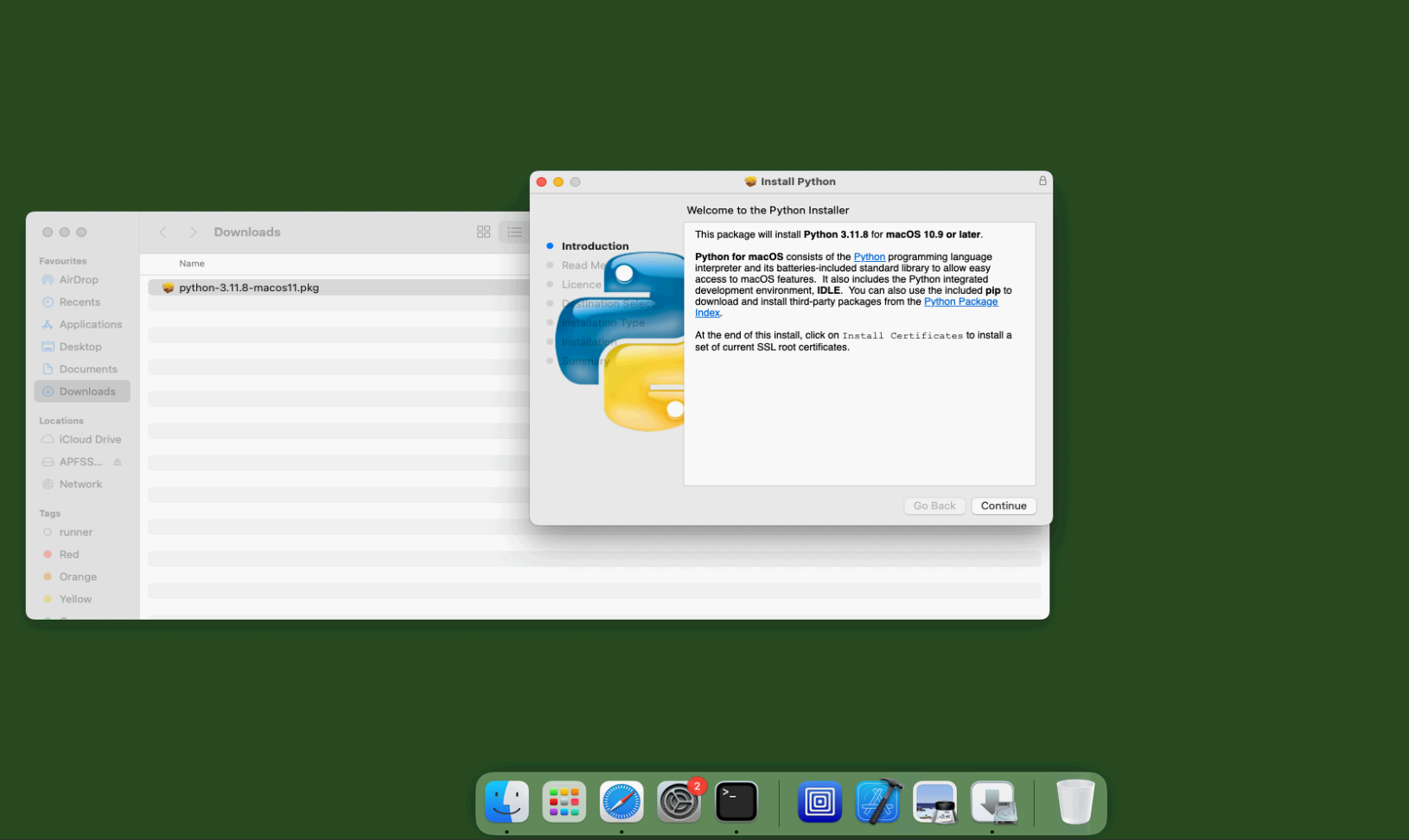The width and height of the screenshot is (1409, 840).
Task: Open the Trash from the Dock
Action: (x=1074, y=801)
